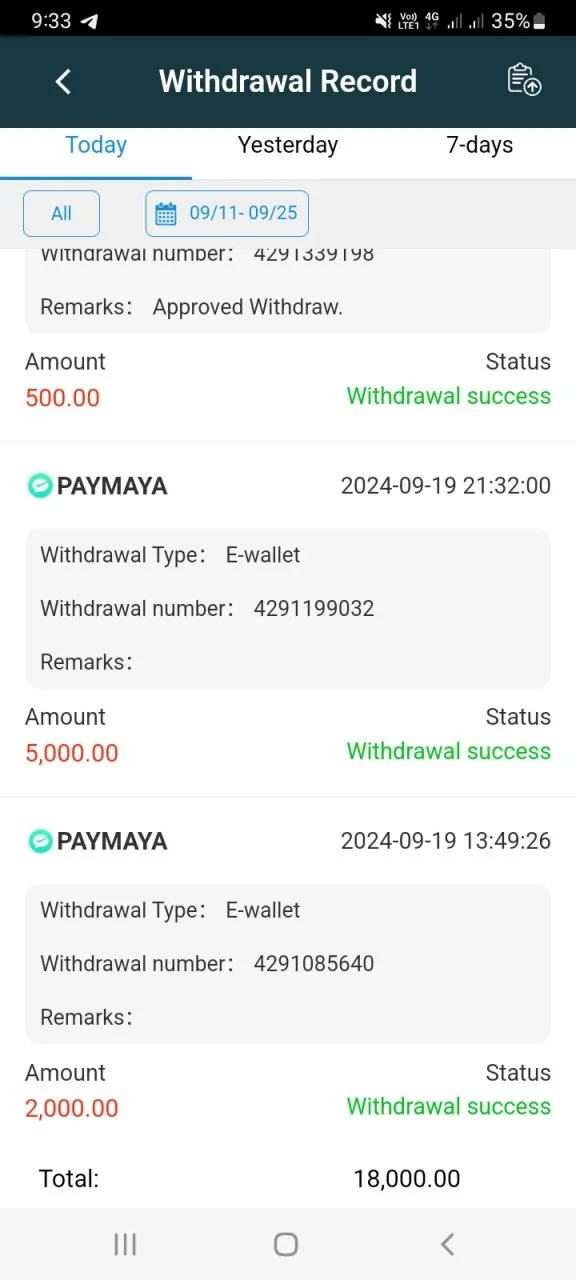Viewport: 576px width, 1280px height.
Task: Tap Withdrawal success status of 2,000.00 record
Action: click(449, 1106)
